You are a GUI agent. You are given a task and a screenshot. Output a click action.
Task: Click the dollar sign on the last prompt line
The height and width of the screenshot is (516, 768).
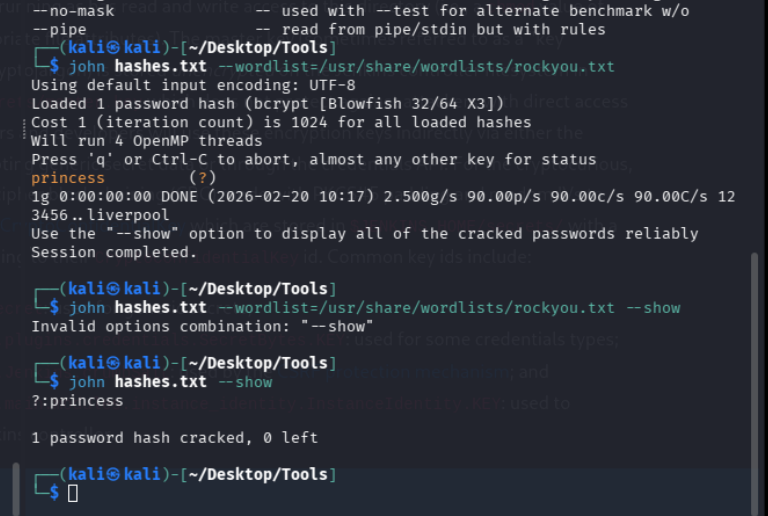pyautogui.click(x=54, y=492)
